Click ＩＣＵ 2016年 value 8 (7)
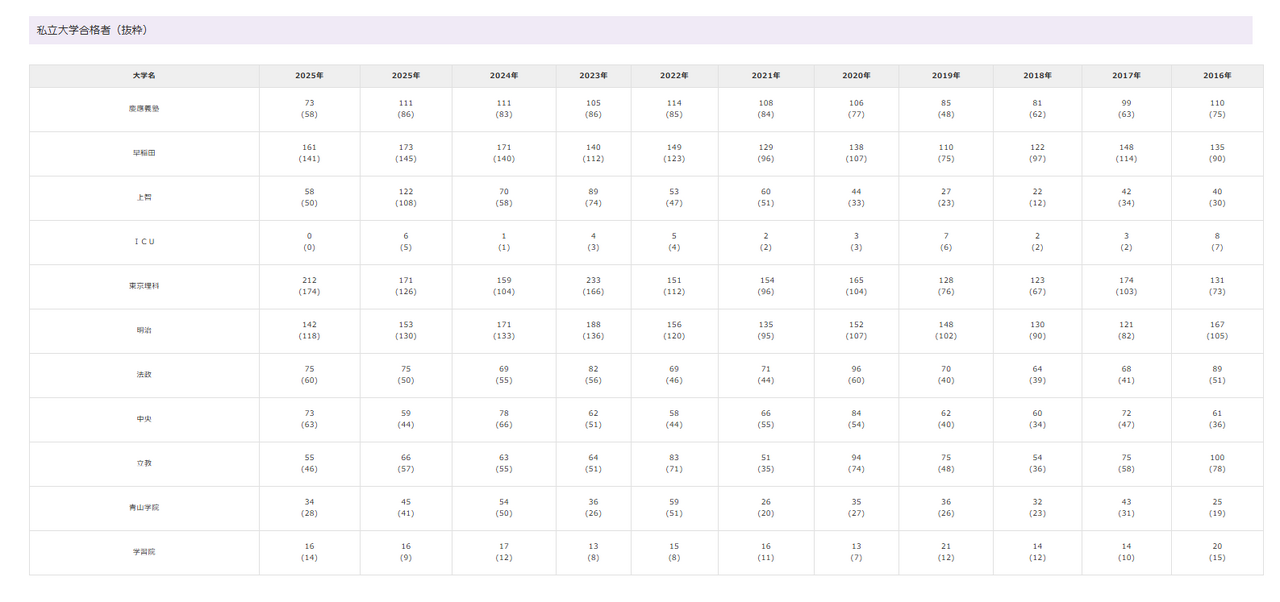 pyautogui.click(x=1217, y=242)
